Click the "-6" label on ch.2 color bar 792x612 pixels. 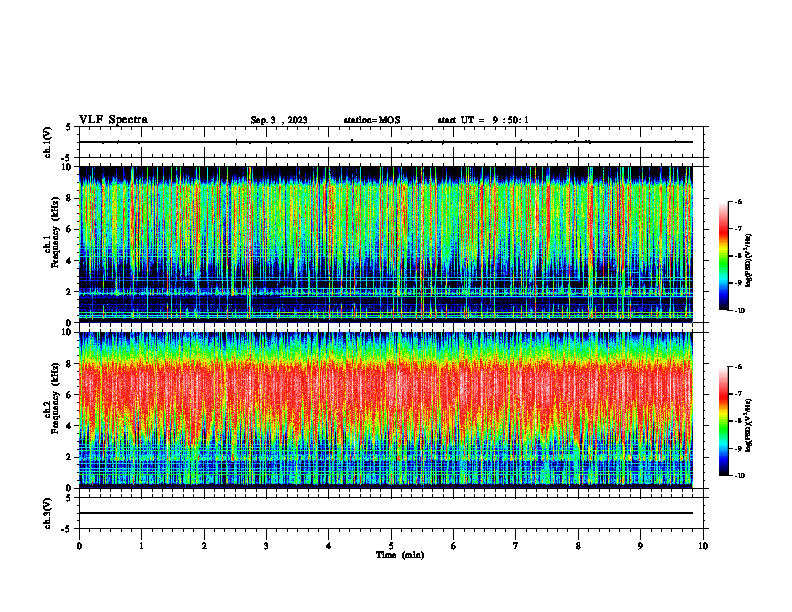(739, 367)
